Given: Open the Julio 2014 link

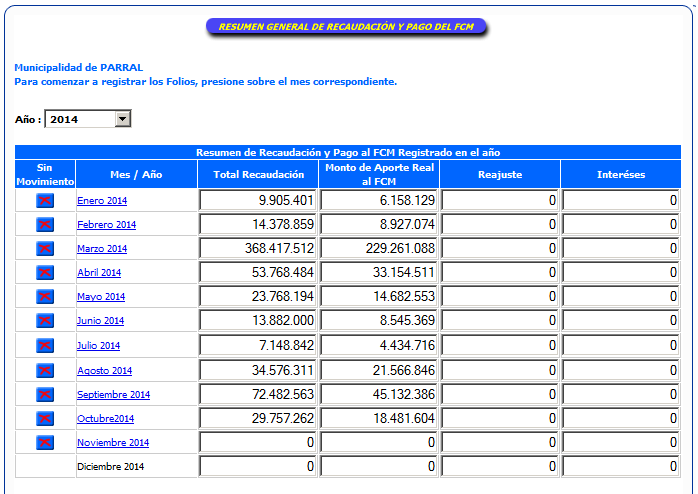Looking at the screenshot, I should coord(98,346).
